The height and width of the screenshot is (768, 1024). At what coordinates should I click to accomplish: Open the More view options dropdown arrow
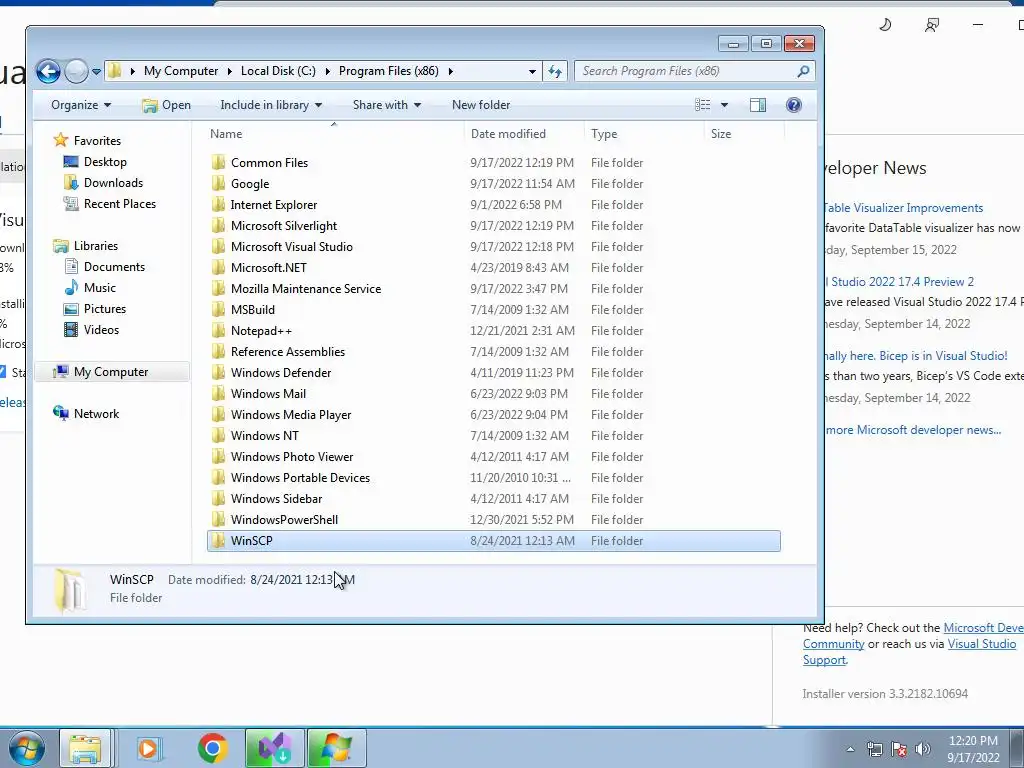[724, 105]
